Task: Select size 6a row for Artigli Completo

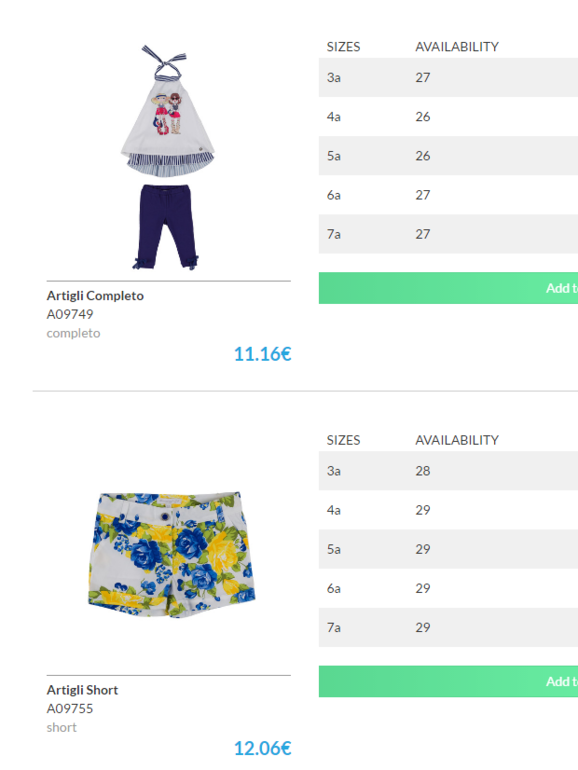Action: pyautogui.click(x=448, y=195)
